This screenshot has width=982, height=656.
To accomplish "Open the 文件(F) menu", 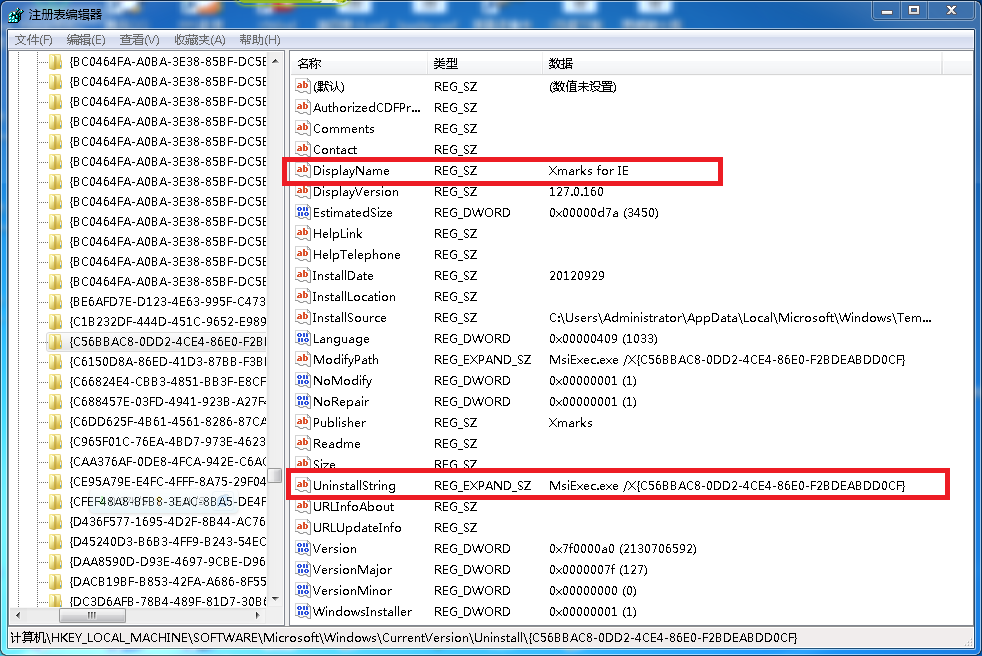I will tap(33, 40).
